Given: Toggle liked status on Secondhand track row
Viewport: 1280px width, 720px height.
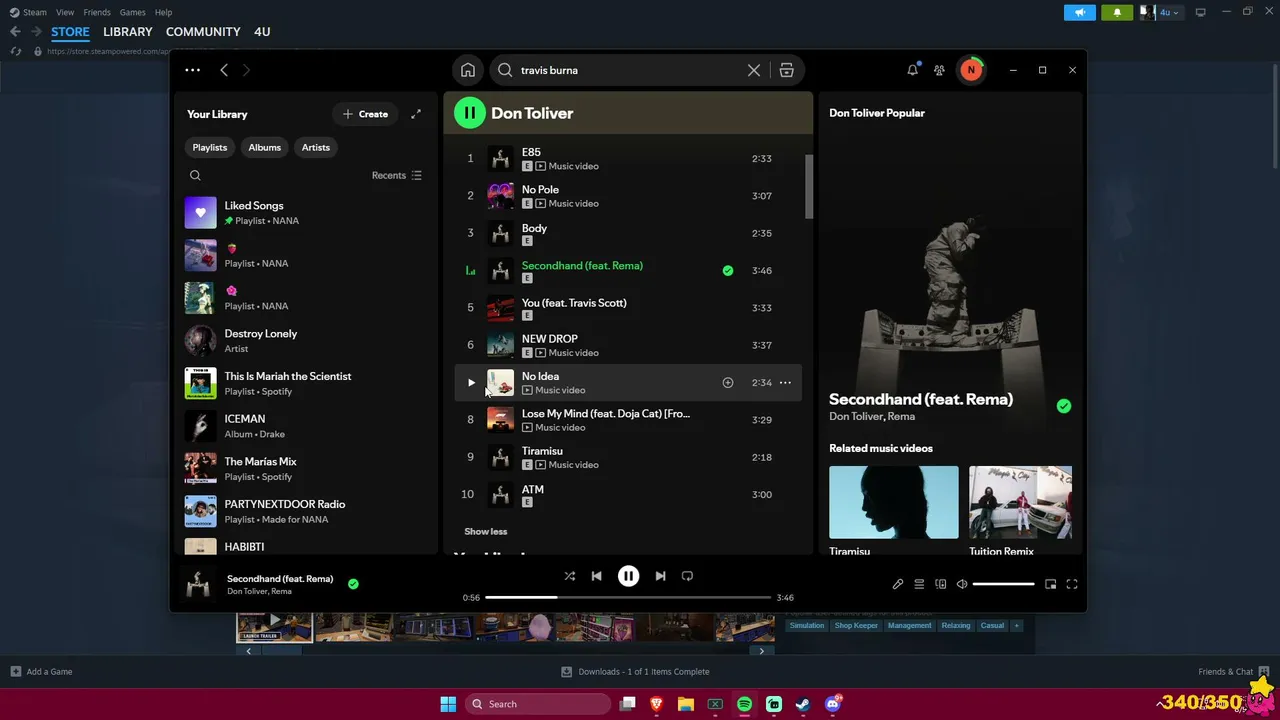Looking at the screenshot, I should click(x=728, y=270).
